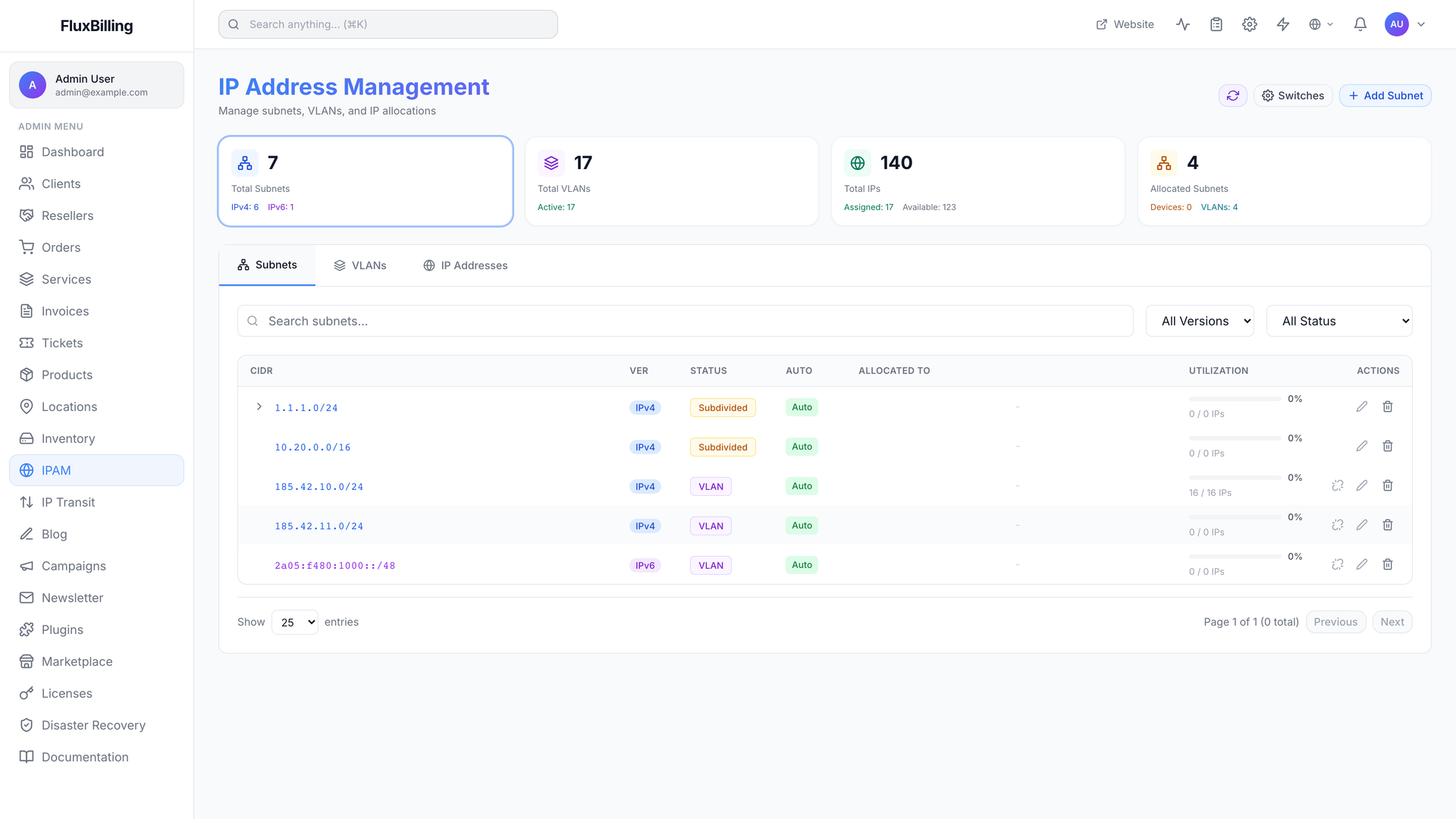Screen dimensions: 1456x819
Task: Switch to the IP Addresses tab
Action: [x=466, y=265]
